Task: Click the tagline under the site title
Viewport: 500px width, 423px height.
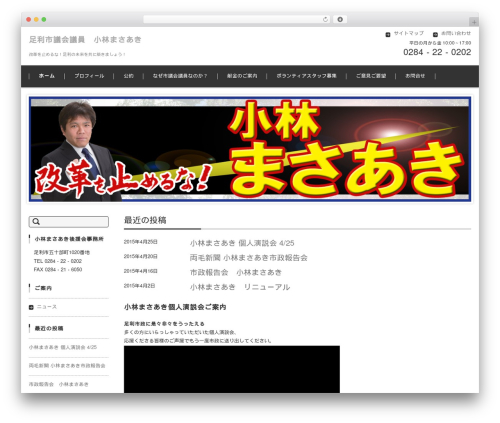Action: click(x=77, y=54)
